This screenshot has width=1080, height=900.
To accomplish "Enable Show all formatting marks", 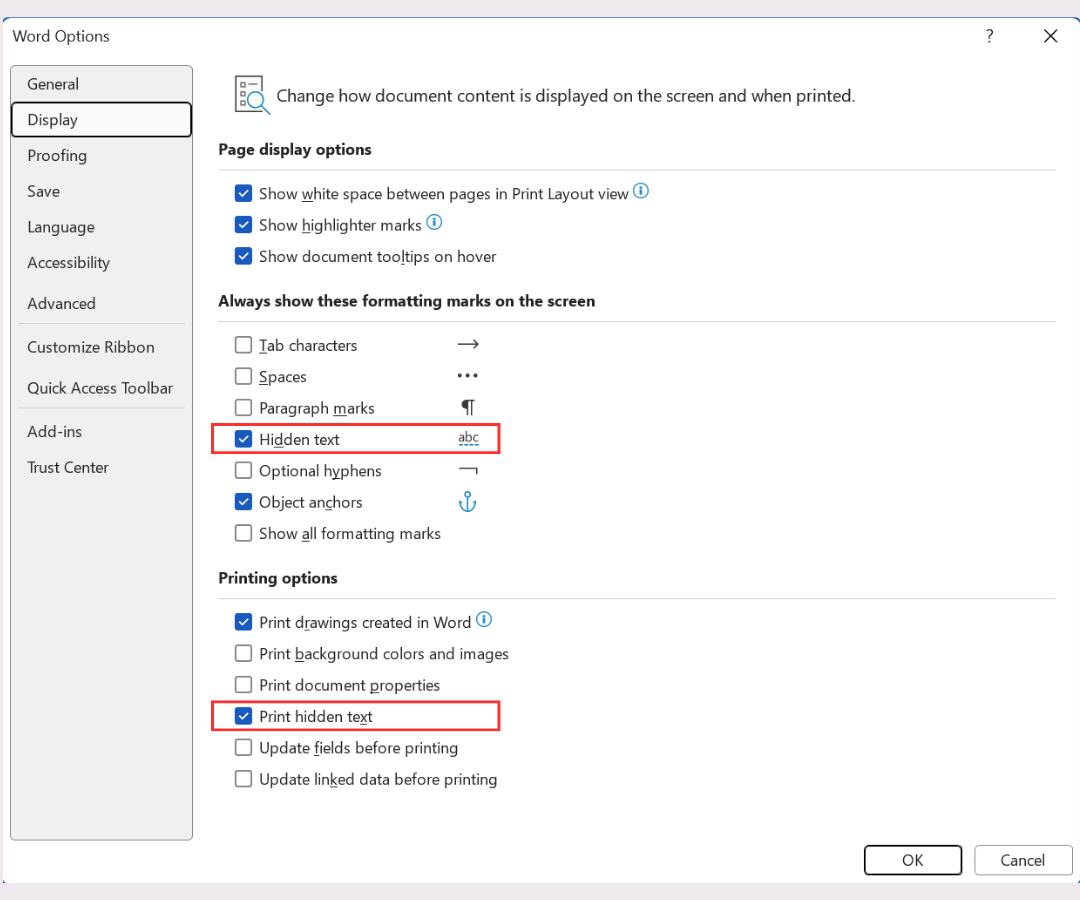I will point(243,534).
